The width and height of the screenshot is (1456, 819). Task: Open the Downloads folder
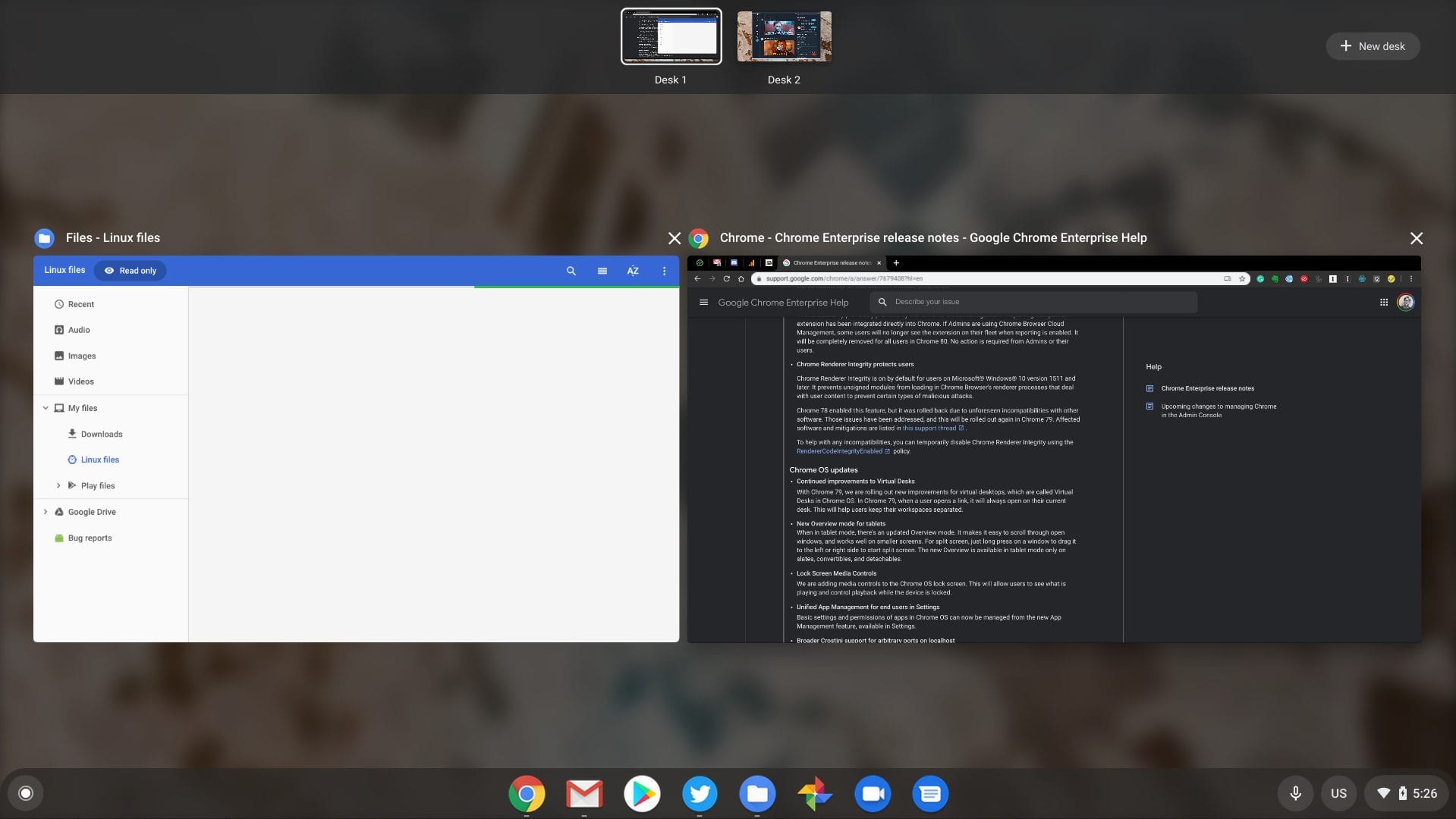(111, 434)
